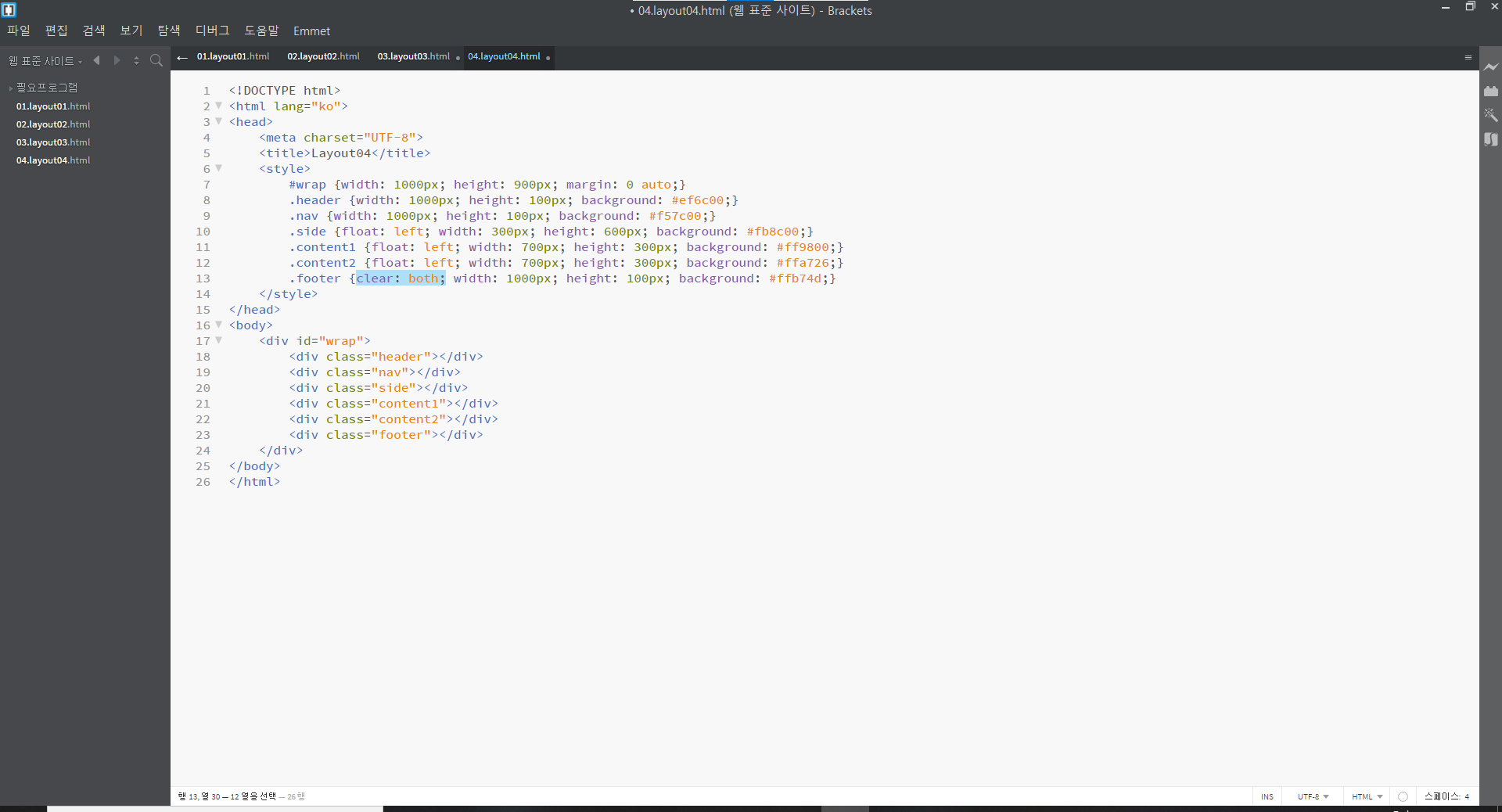The image size is (1502, 812).
Task: Click the up-down split arrows icon in sidebar
Action: [x=136, y=60]
